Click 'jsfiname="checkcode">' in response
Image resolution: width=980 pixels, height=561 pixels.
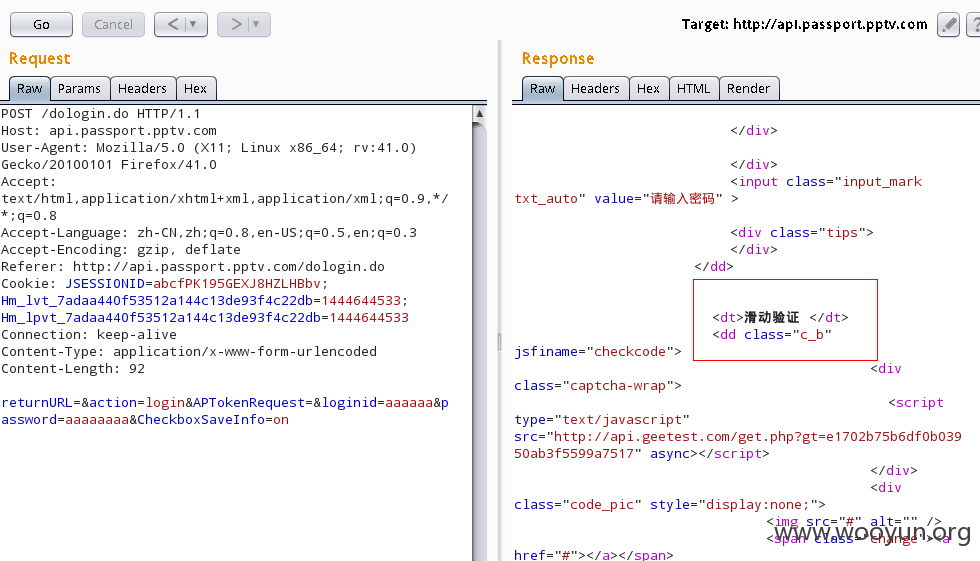pos(598,352)
